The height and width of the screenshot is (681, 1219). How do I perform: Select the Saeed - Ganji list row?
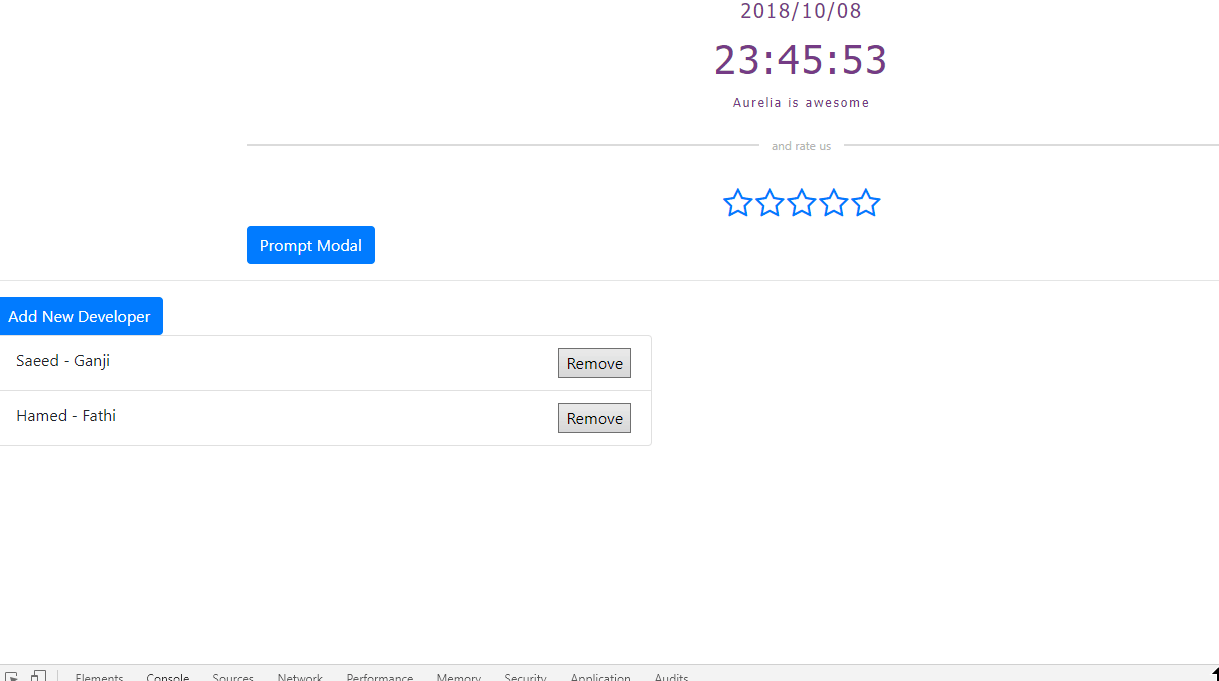[x=325, y=363]
